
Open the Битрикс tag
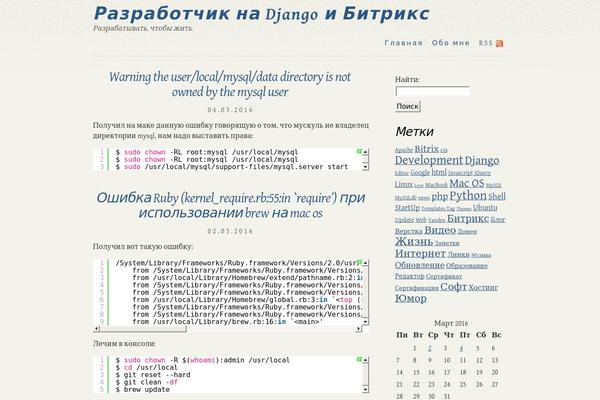(x=468, y=219)
